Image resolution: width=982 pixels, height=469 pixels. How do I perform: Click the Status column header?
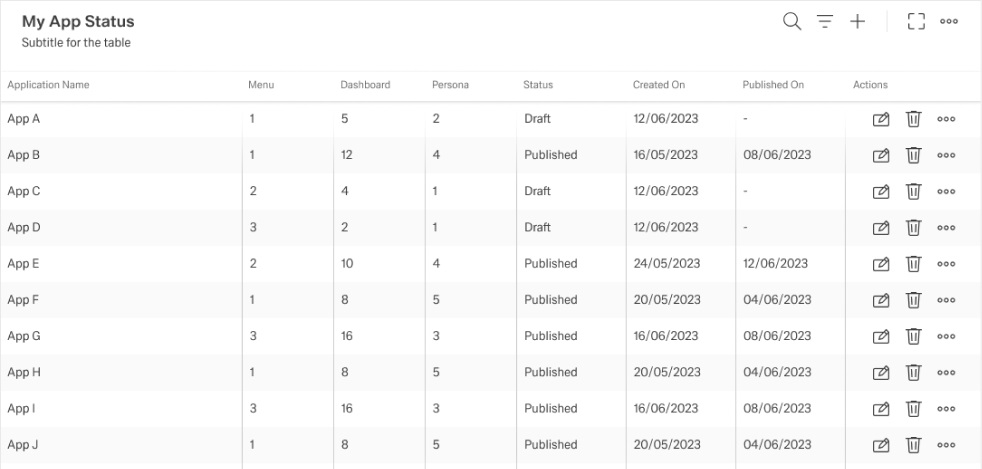pos(538,85)
